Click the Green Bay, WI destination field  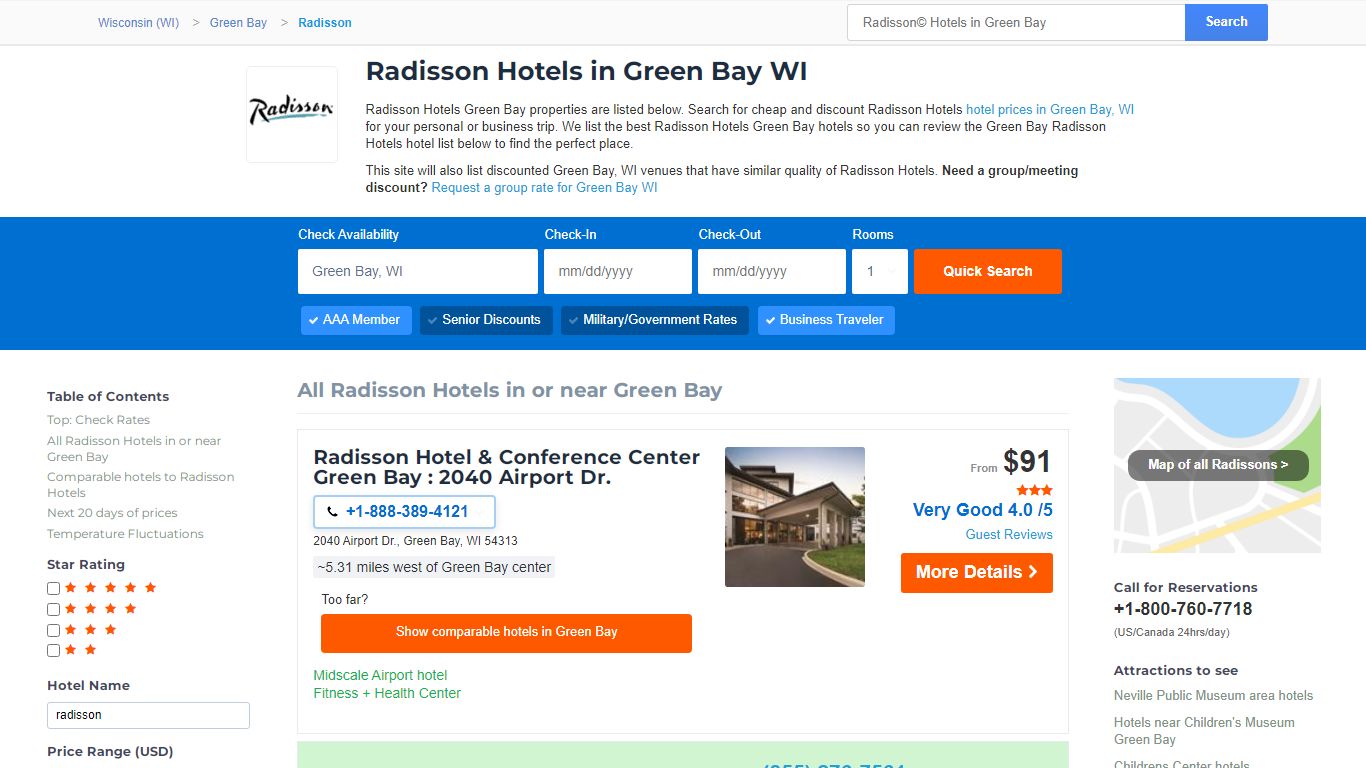pos(418,271)
